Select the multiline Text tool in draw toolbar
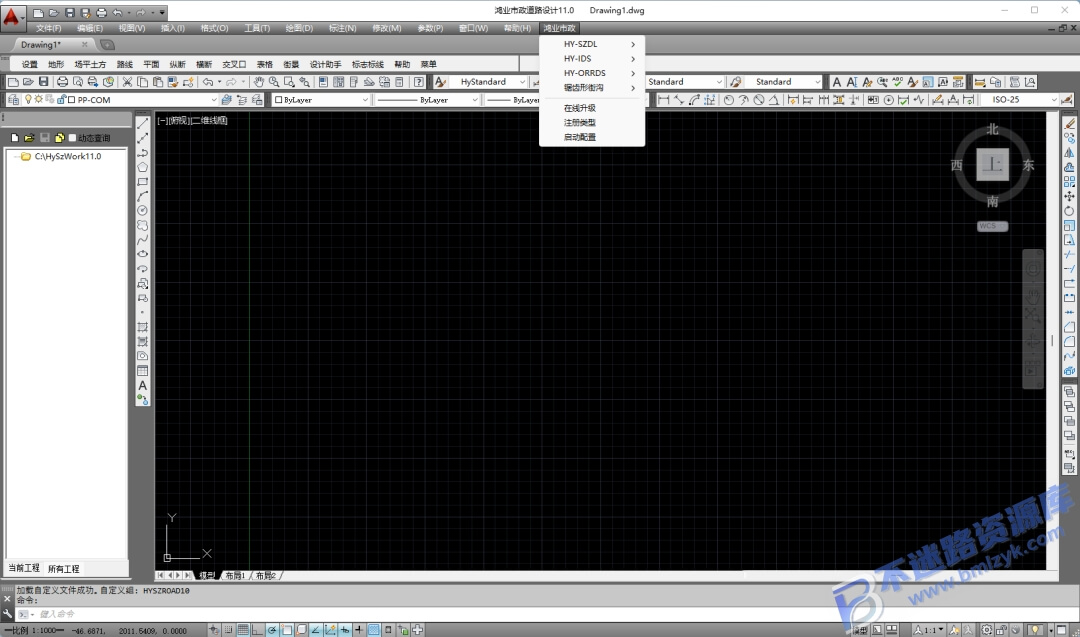 click(143, 386)
